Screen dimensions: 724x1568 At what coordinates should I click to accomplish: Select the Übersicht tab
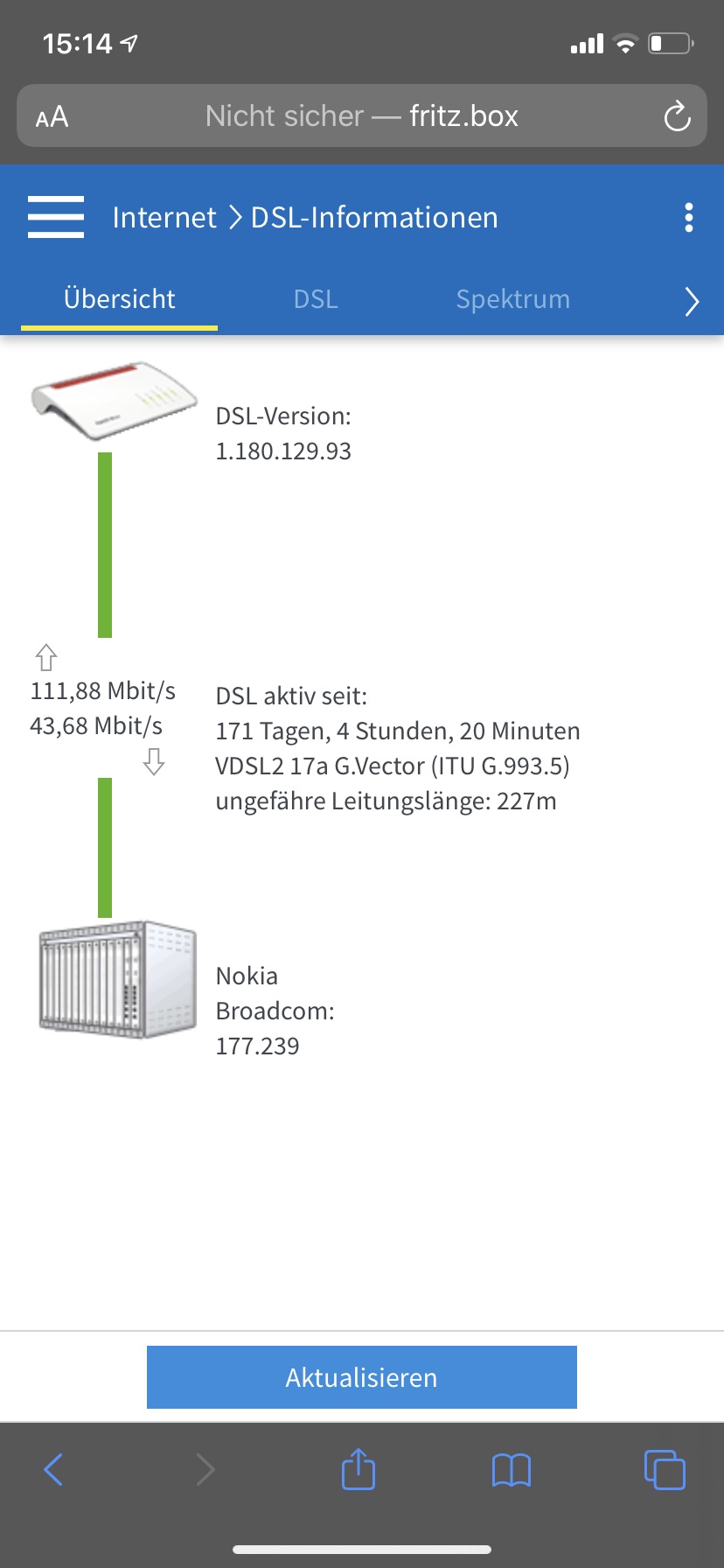point(120,299)
